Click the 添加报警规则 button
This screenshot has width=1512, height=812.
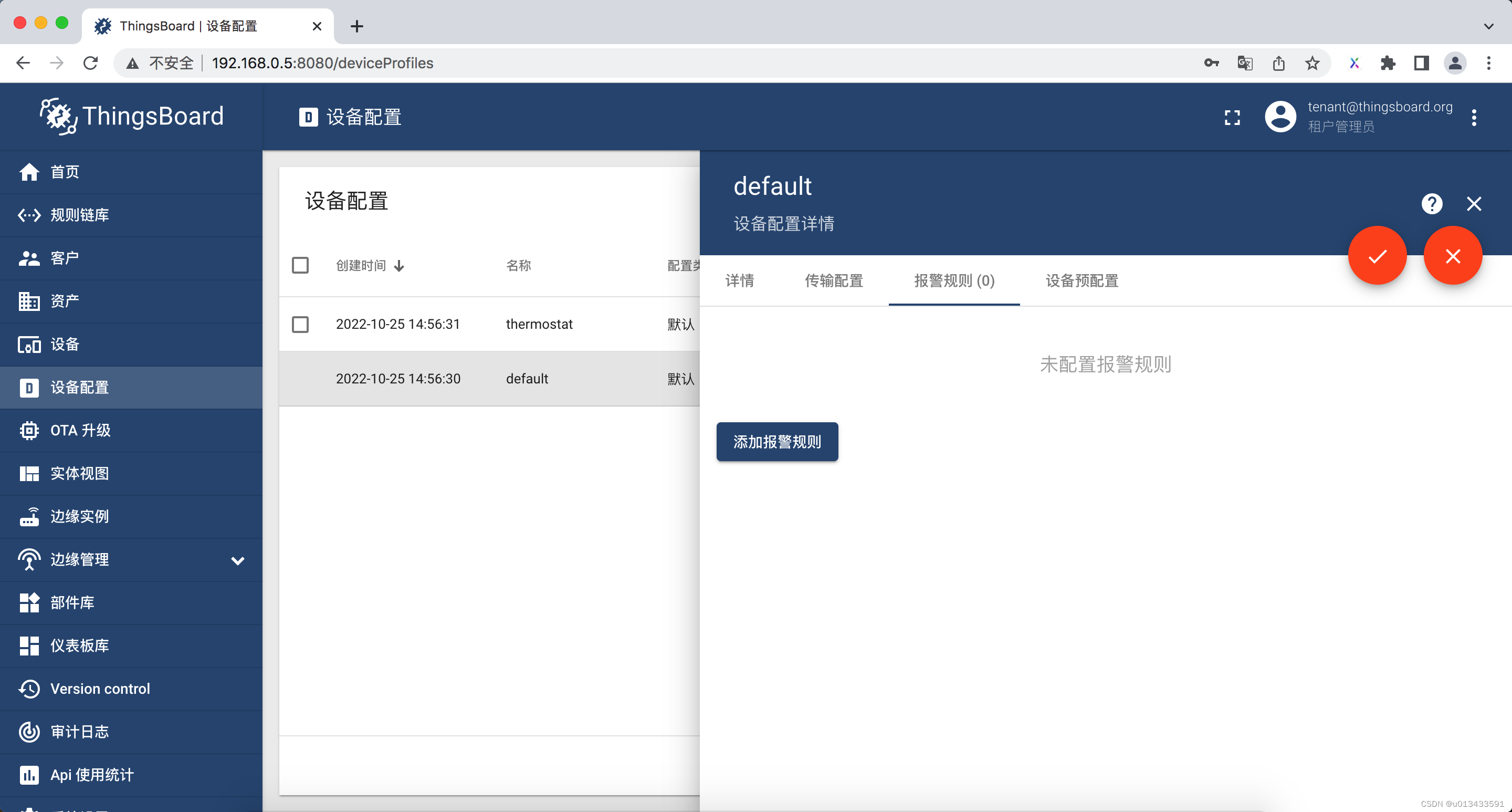[x=776, y=442]
